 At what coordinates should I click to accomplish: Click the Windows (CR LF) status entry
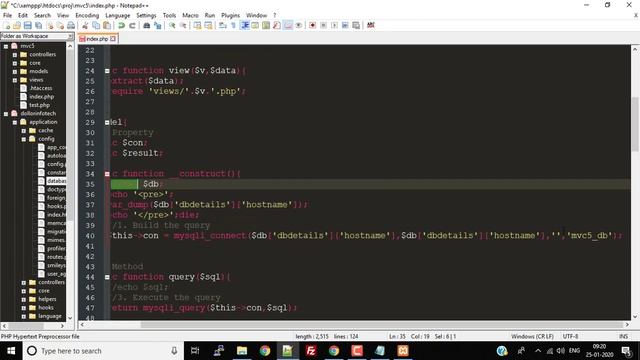click(532, 336)
